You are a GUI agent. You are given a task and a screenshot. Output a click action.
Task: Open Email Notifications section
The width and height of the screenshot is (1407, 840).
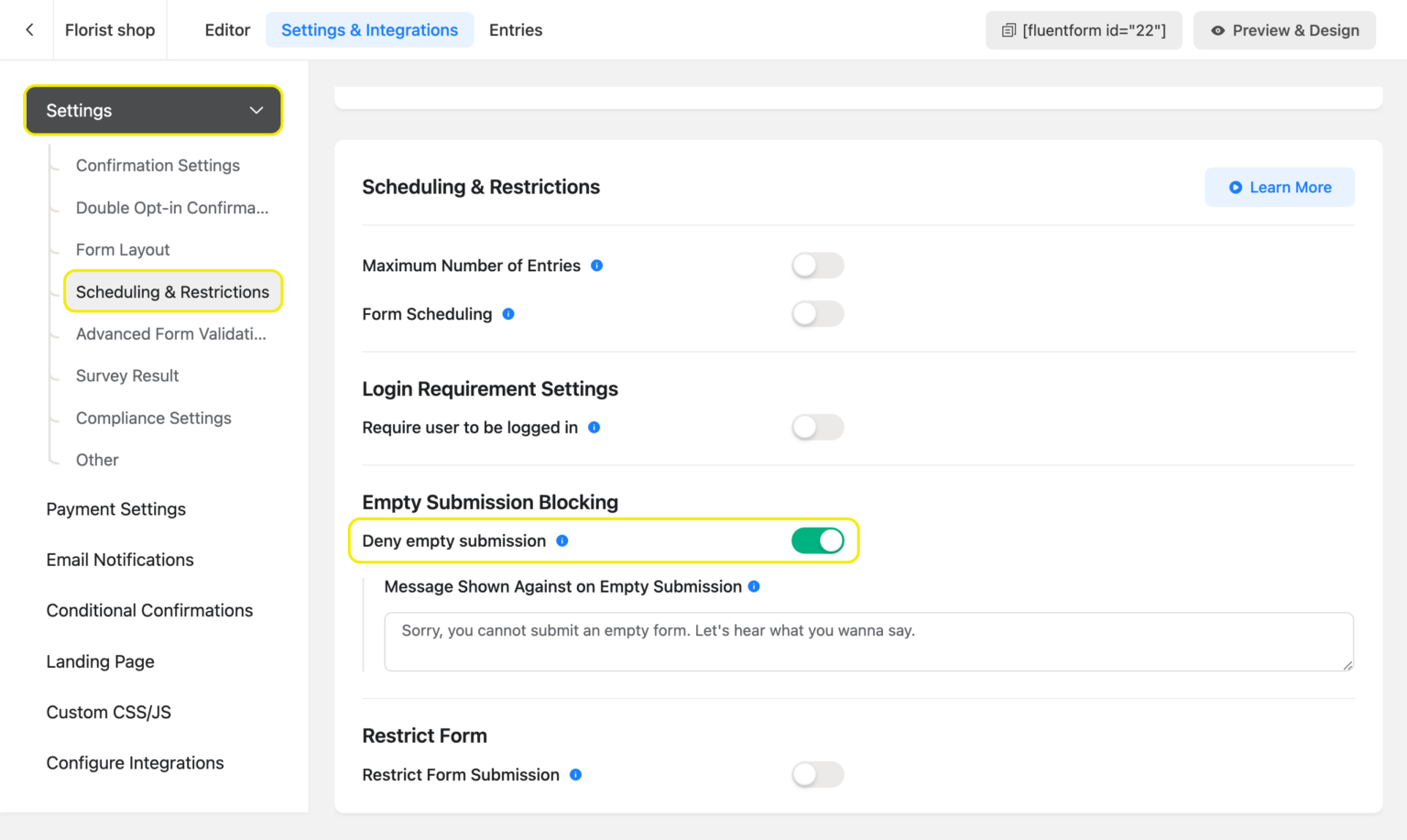click(120, 560)
